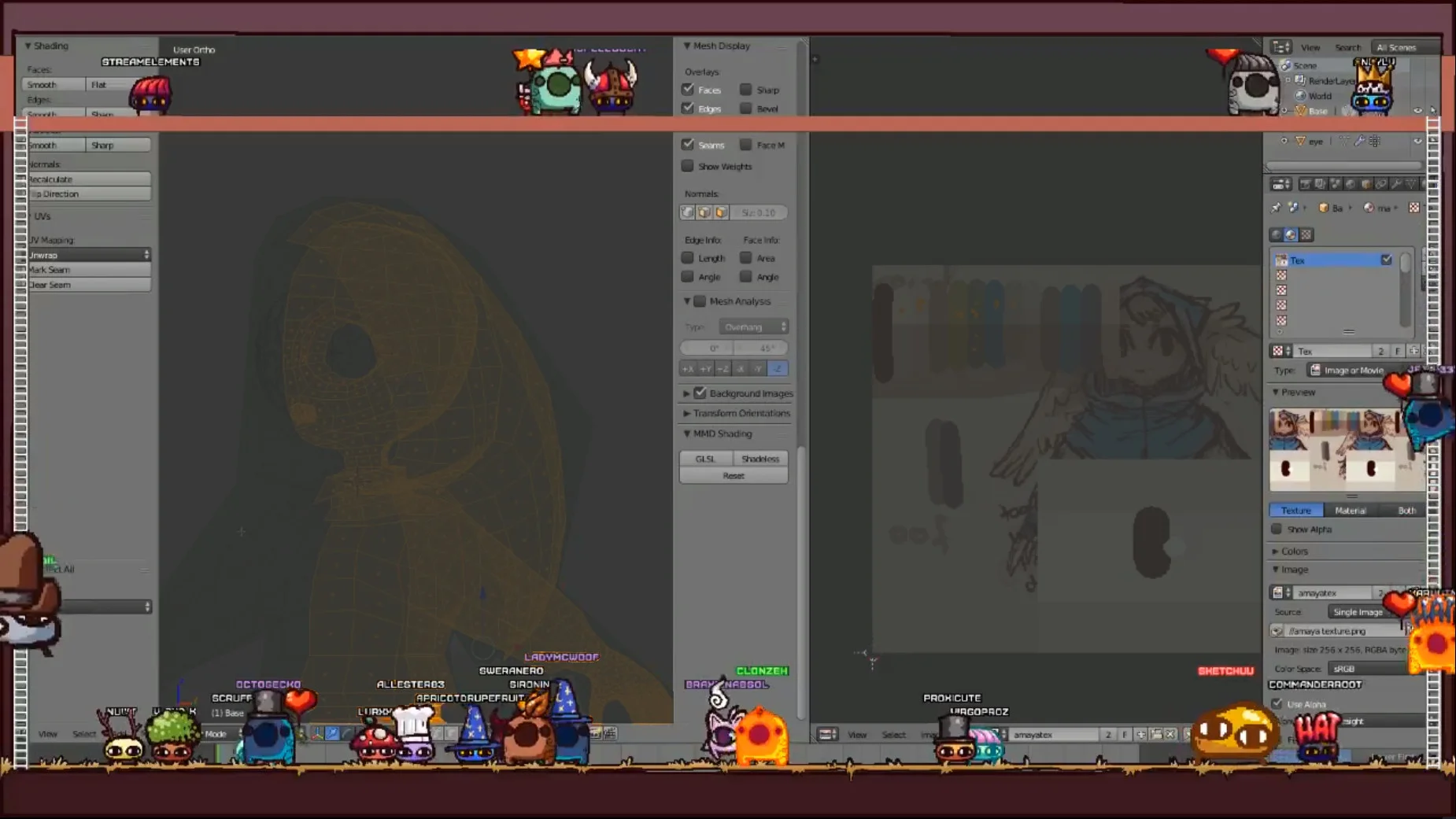Click the Scene icon in Outliner
This screenshot has width=1456, height=819.
[x=1286, y=65]
